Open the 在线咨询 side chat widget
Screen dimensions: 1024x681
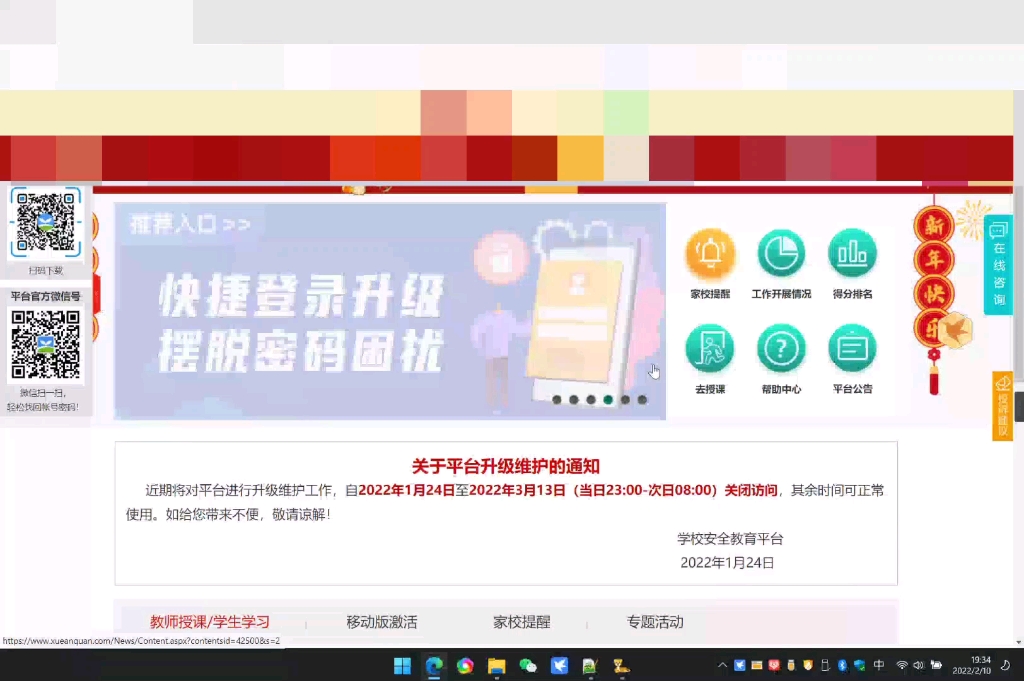point(999,264)
